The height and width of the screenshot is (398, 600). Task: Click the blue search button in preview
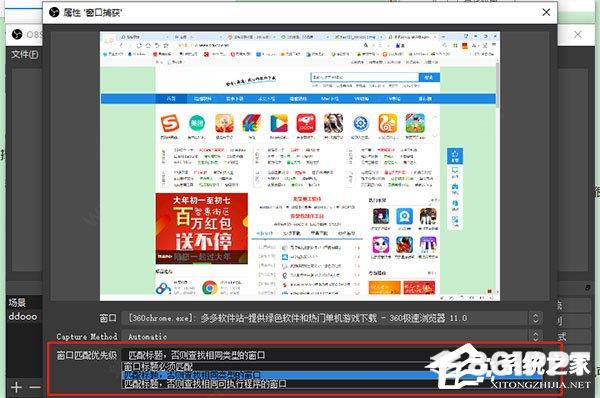(429, 77)
